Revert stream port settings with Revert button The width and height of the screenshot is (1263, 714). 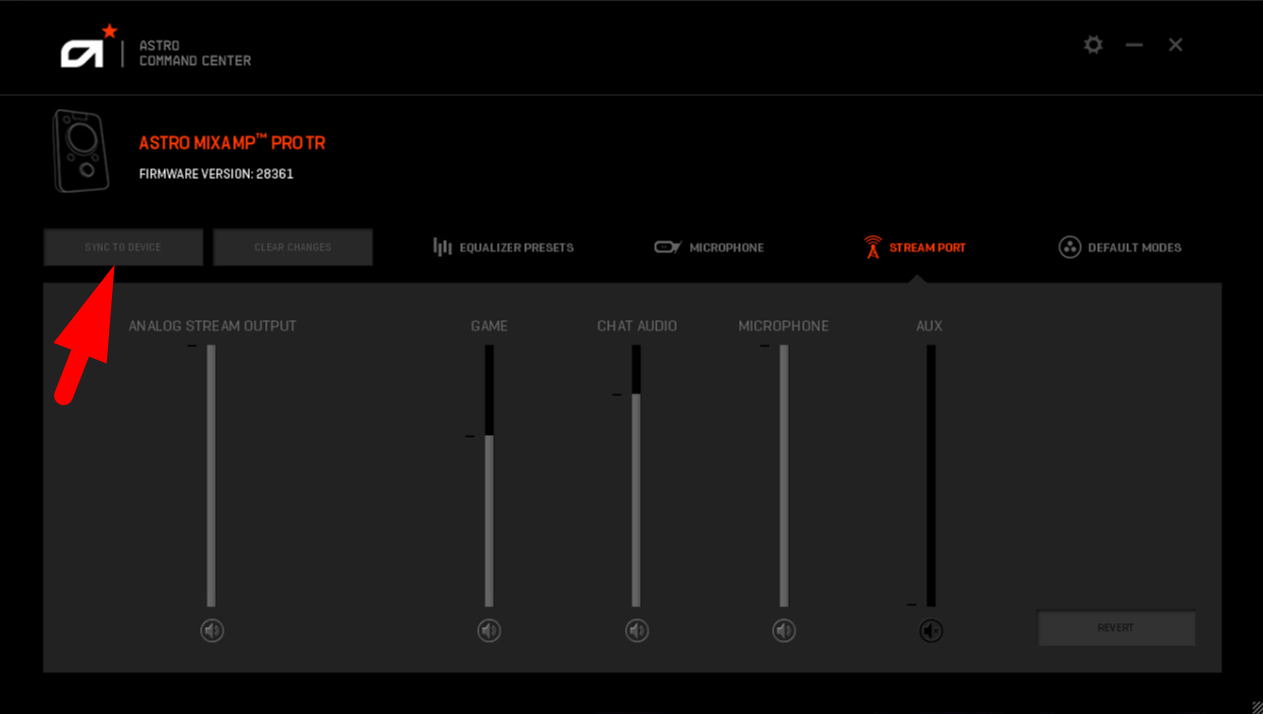coord(1116,628)
